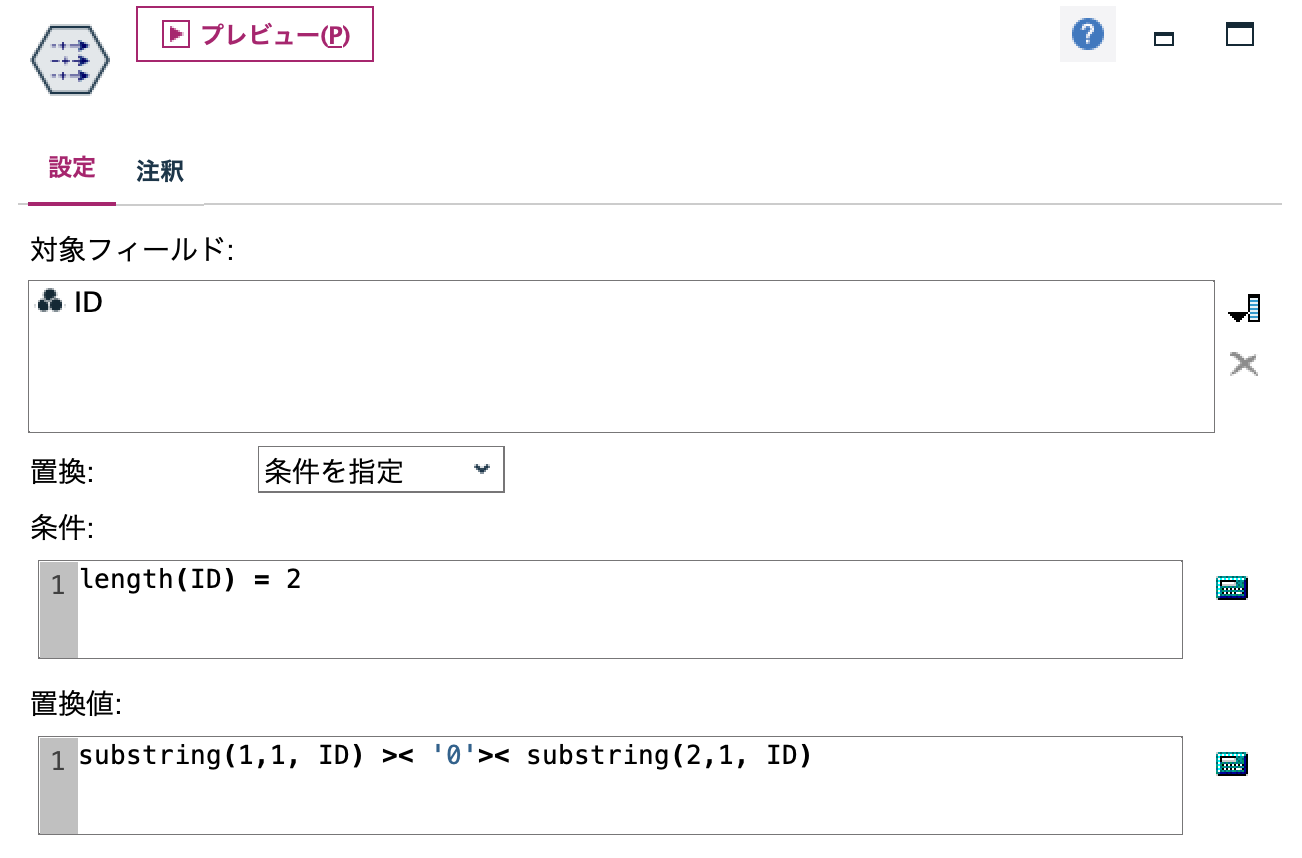
Task: Remove the ID field using the X icon
Action: click(x=1243, y=363)
